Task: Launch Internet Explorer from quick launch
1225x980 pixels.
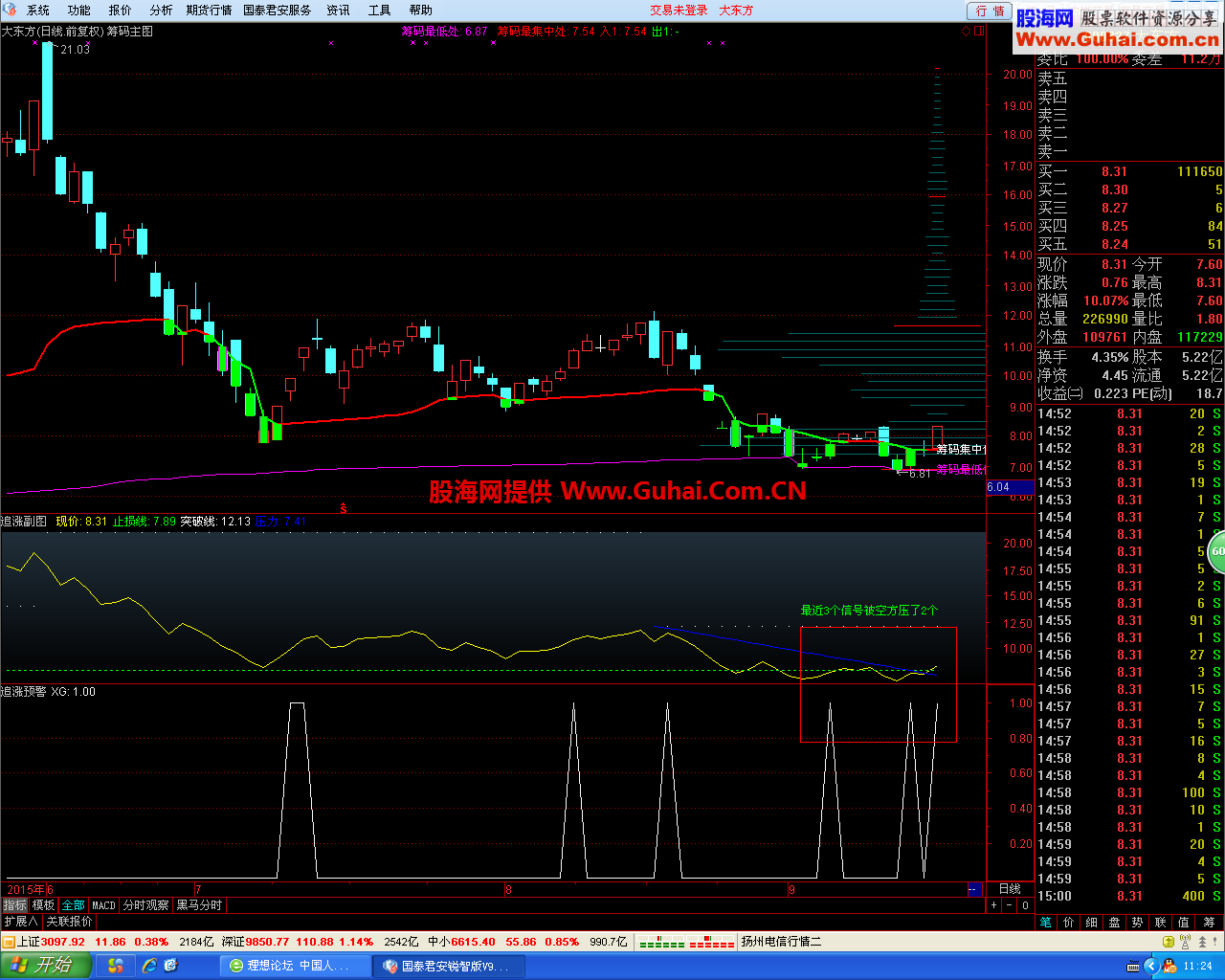Action: 149,966
